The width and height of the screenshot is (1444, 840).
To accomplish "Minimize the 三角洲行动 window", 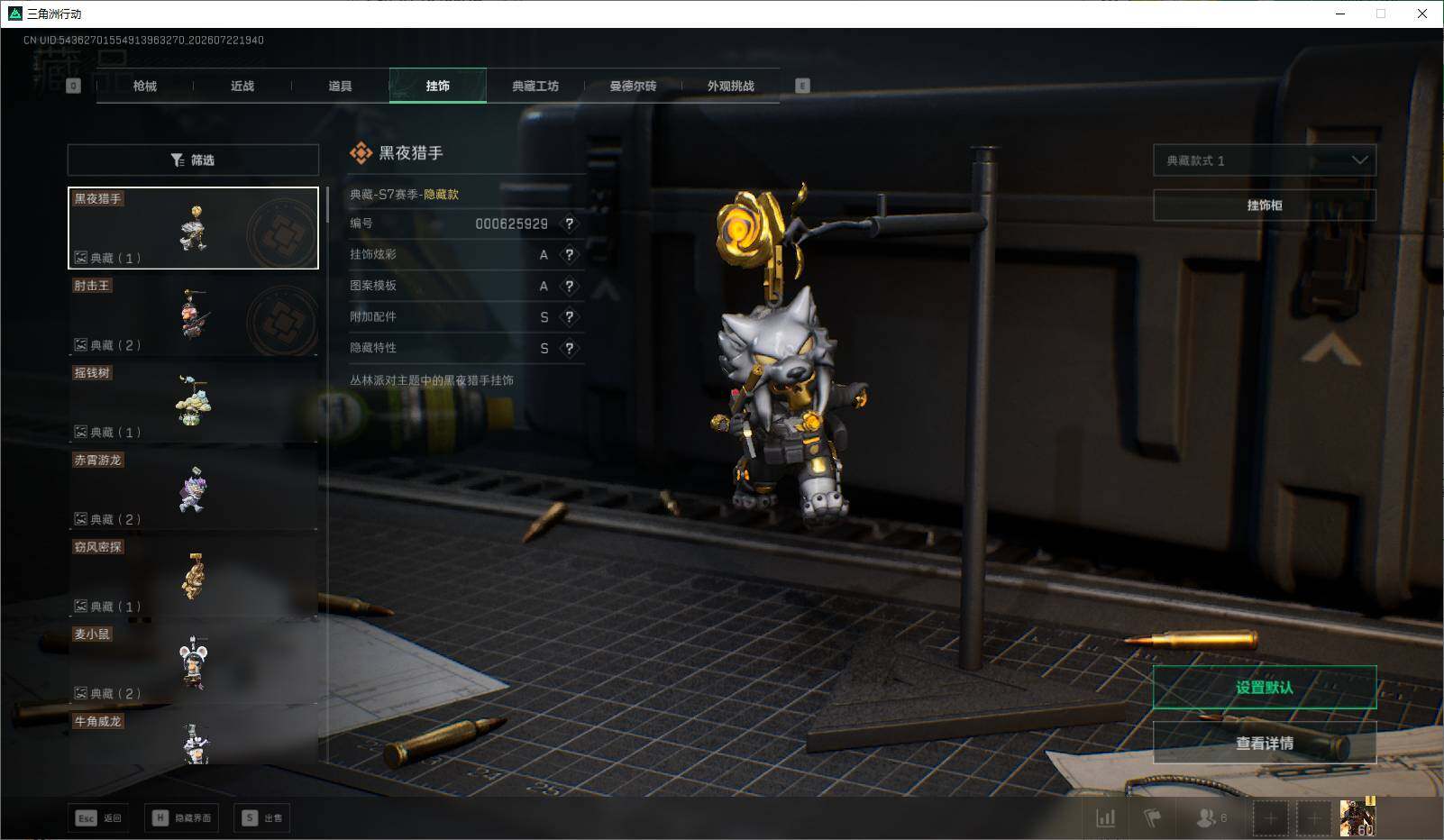I will [1340, 14].
